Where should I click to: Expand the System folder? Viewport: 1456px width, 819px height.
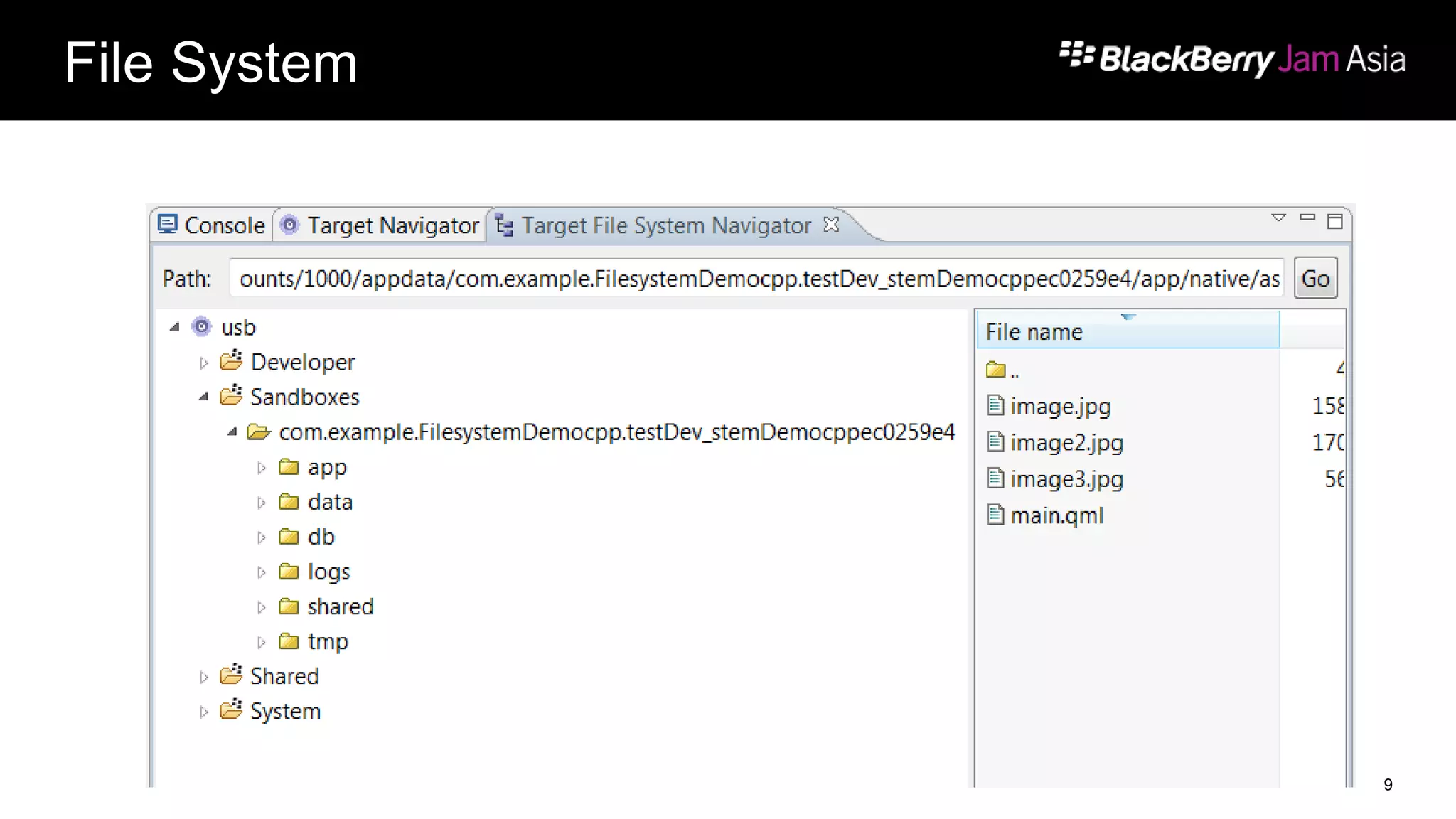click(204, 712)
